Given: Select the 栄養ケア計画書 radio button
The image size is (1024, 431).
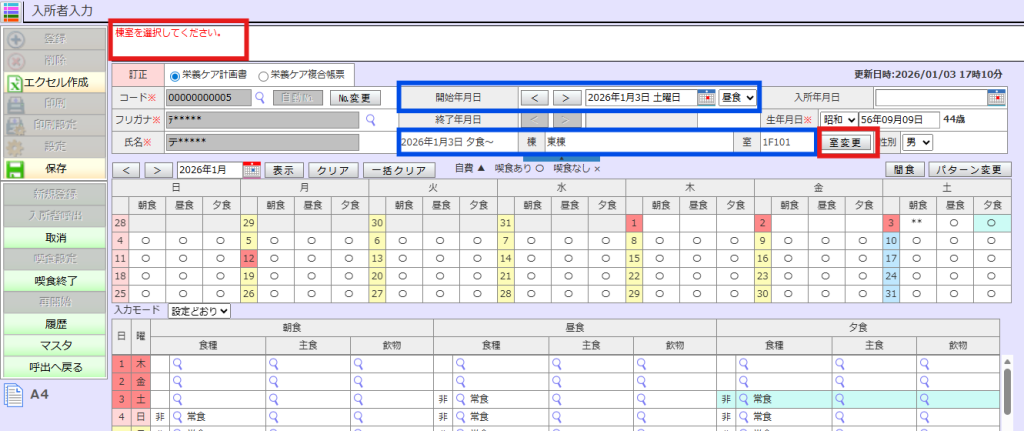Looking at the screenshot, I should 175,75.
